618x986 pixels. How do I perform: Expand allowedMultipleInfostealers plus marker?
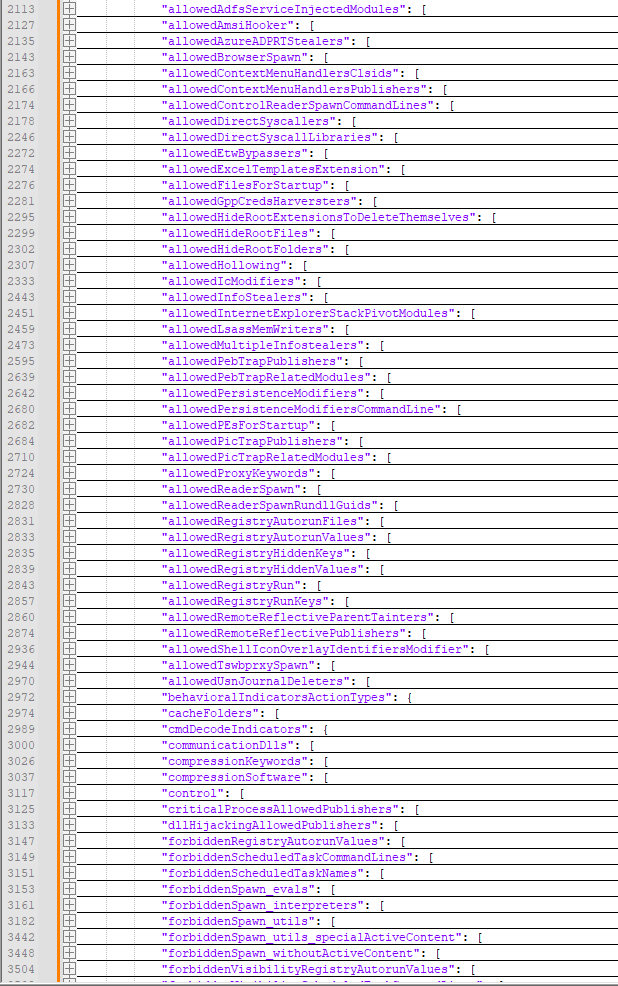[x=69, y=345]
